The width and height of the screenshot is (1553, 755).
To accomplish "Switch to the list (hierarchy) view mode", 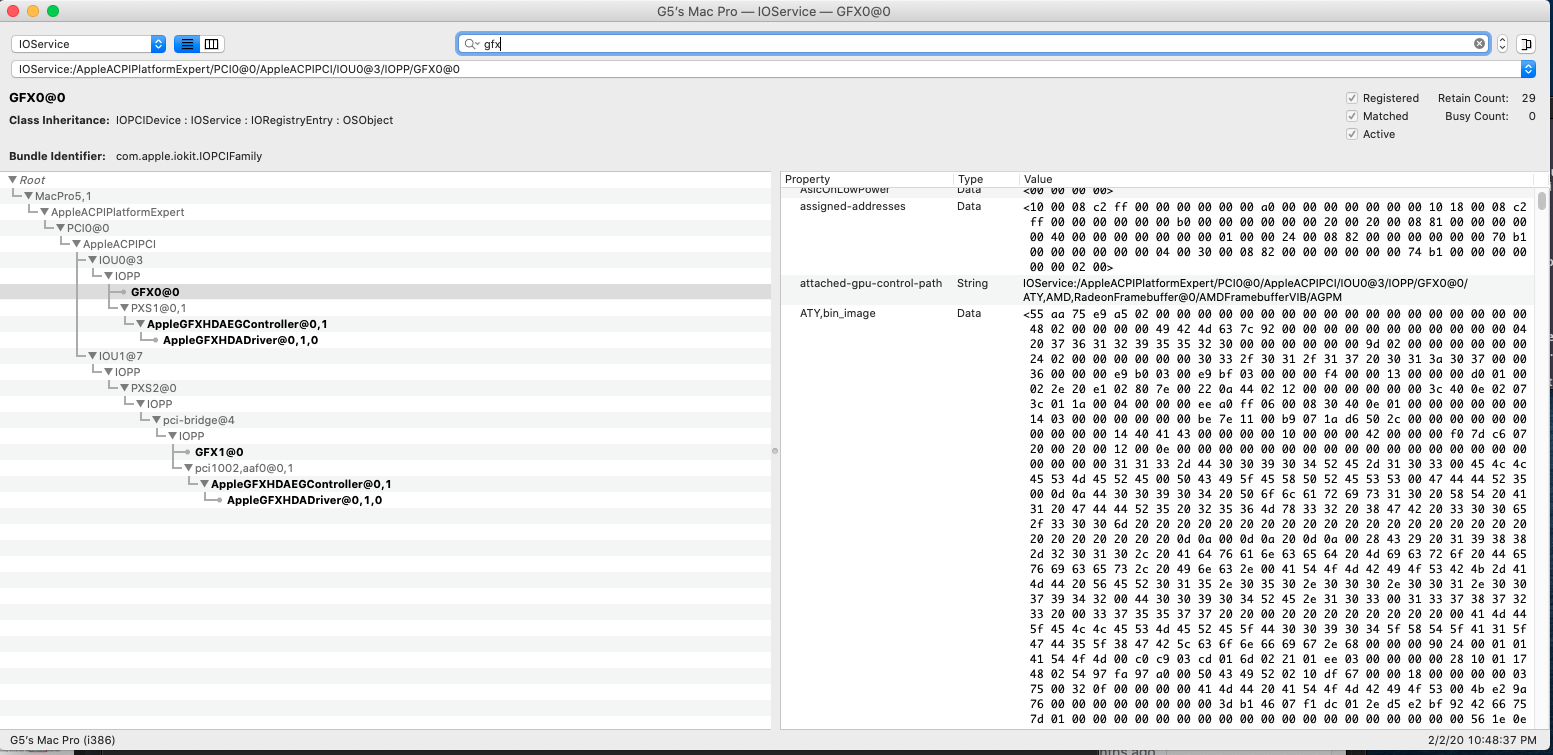I will (x=186, y=44).
